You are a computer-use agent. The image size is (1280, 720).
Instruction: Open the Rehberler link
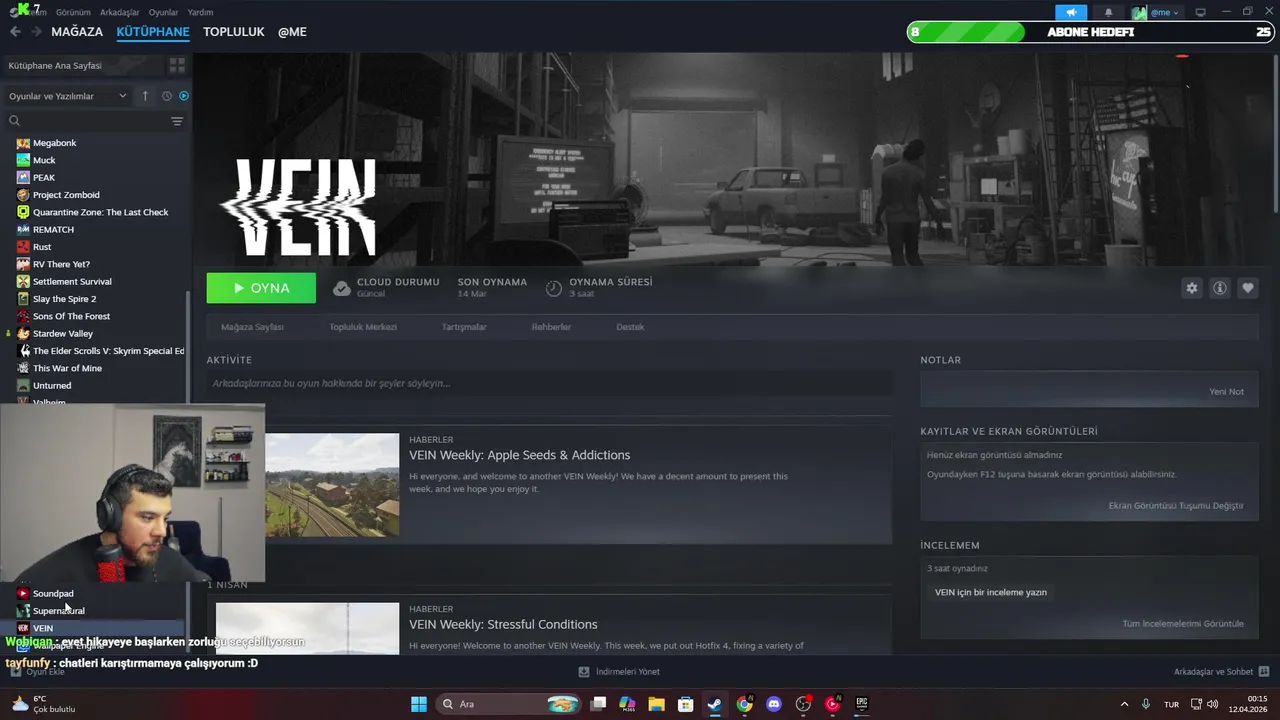point(551,327)
